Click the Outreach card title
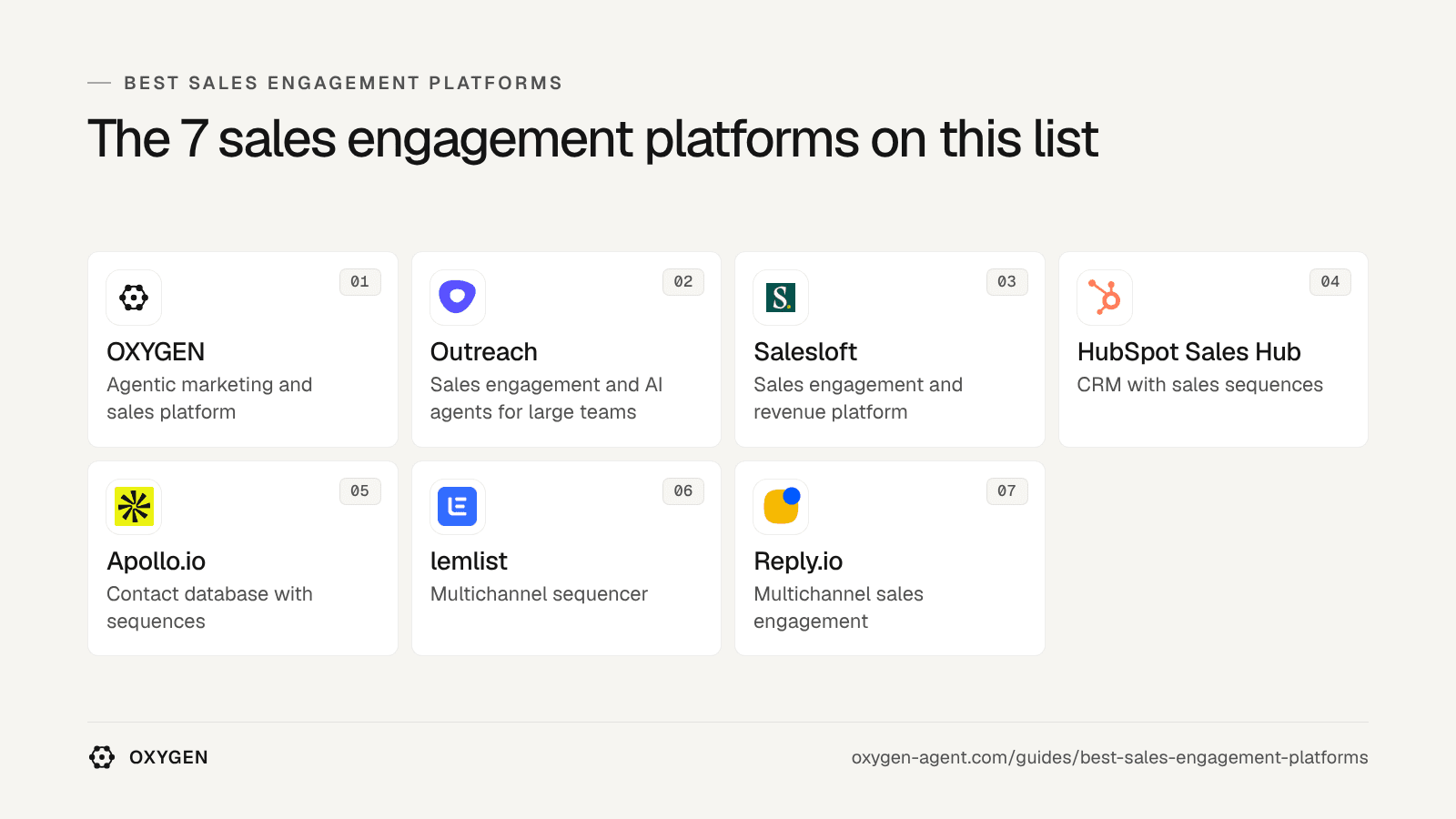Image resolution: width=1456 pixels, height=819 pixels. coord(484,352)
